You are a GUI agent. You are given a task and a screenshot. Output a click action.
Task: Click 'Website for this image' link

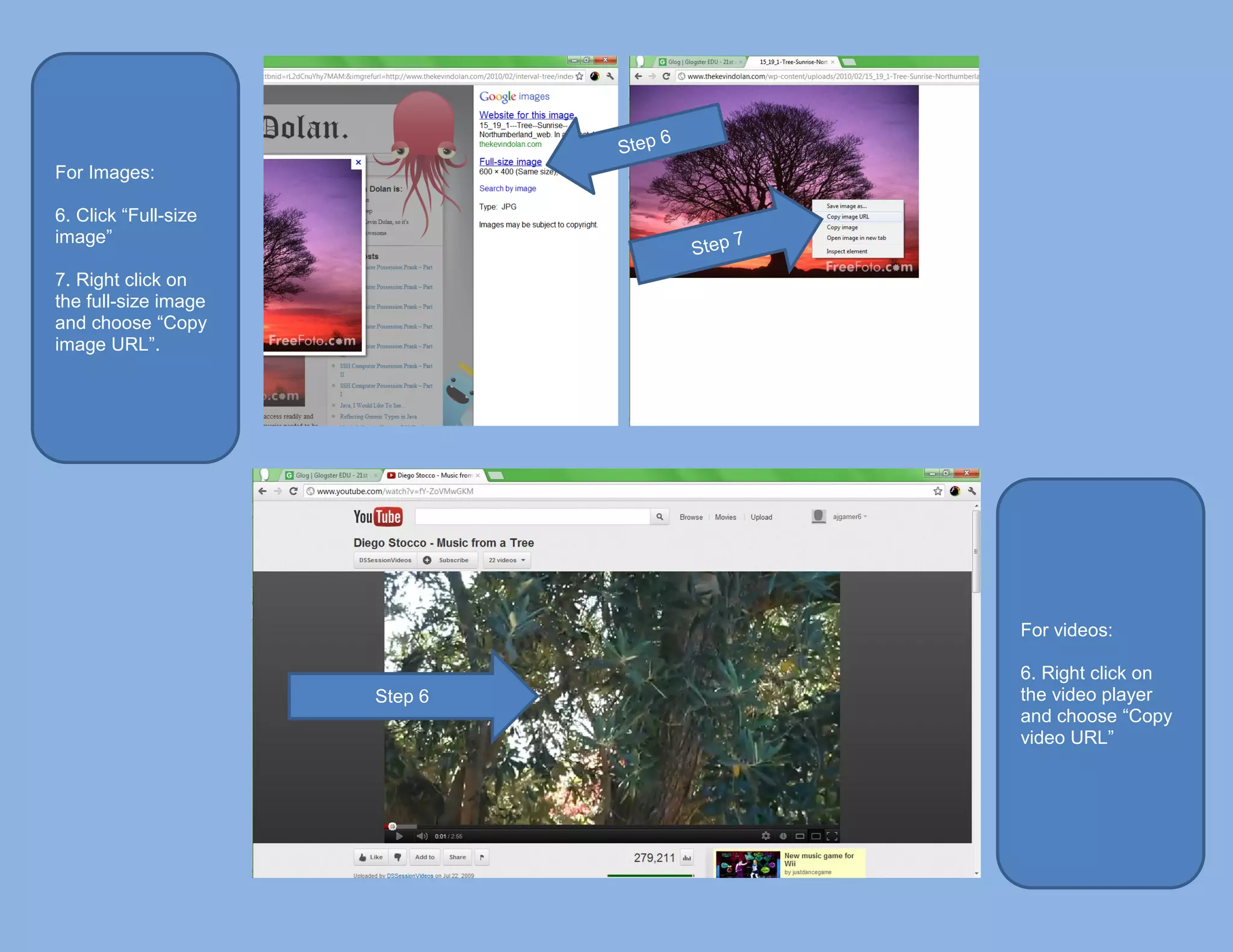click(527, 114)
